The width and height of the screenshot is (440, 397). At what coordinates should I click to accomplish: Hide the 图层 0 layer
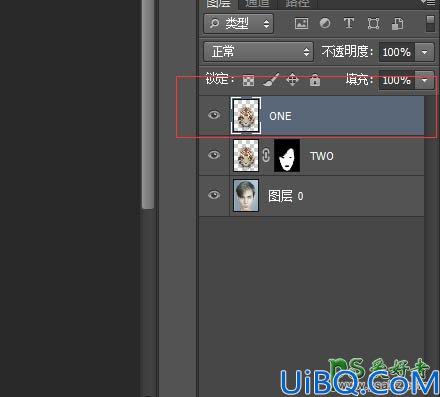(214, 195)
